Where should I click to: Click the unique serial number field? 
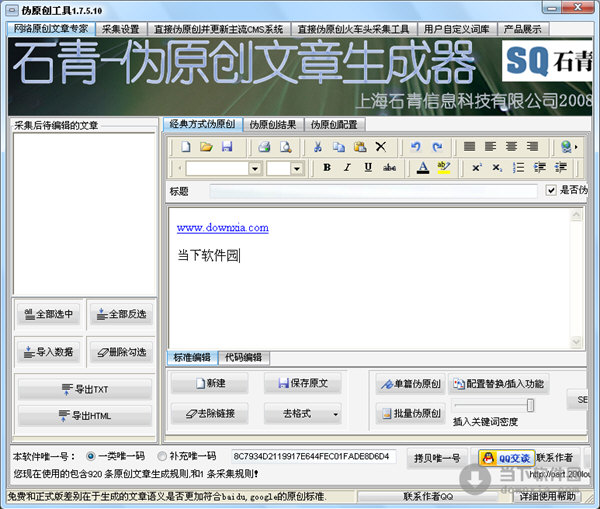click(313, 456)
